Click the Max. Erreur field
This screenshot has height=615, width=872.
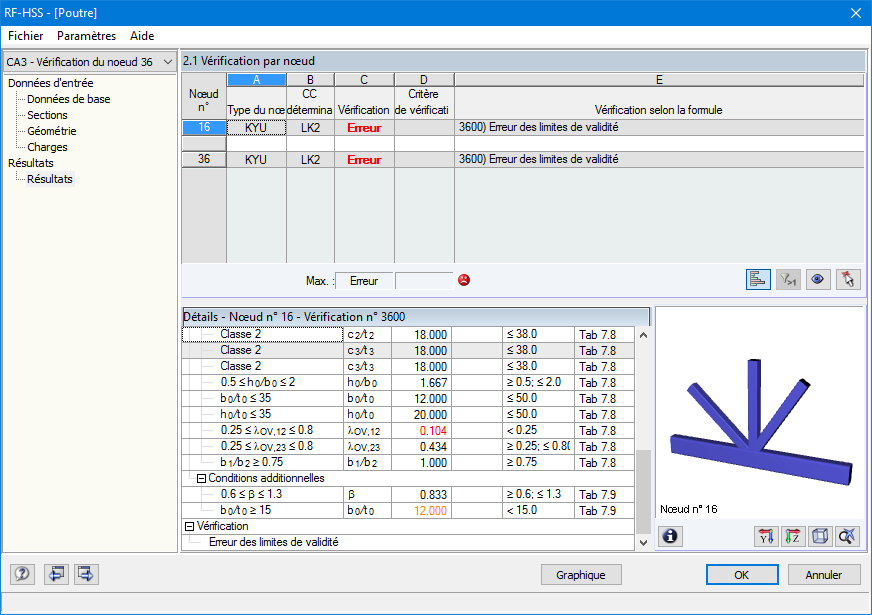(x=364, y=281)
